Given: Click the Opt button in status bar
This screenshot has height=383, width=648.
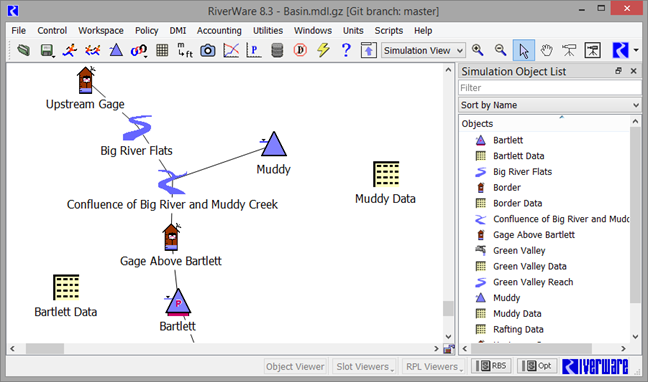Looking at the screenshot, I should 537,366.
